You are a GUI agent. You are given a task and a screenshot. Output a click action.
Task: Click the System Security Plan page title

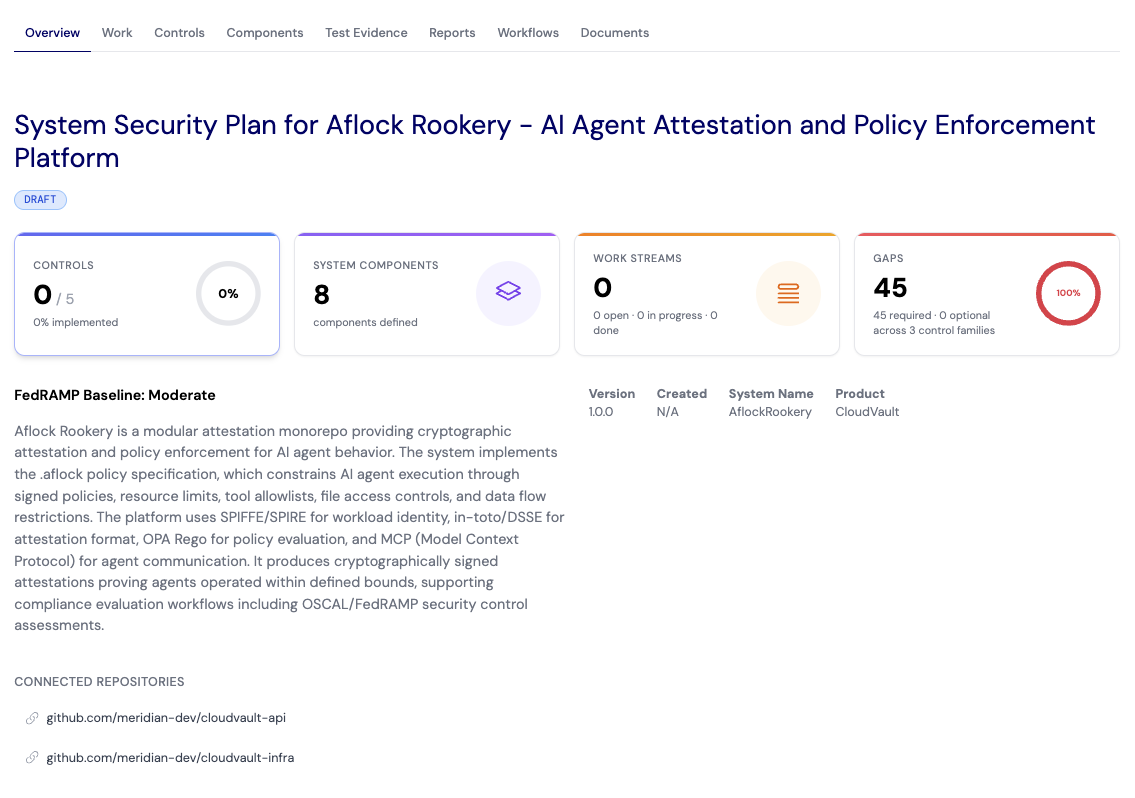[554, 141]
